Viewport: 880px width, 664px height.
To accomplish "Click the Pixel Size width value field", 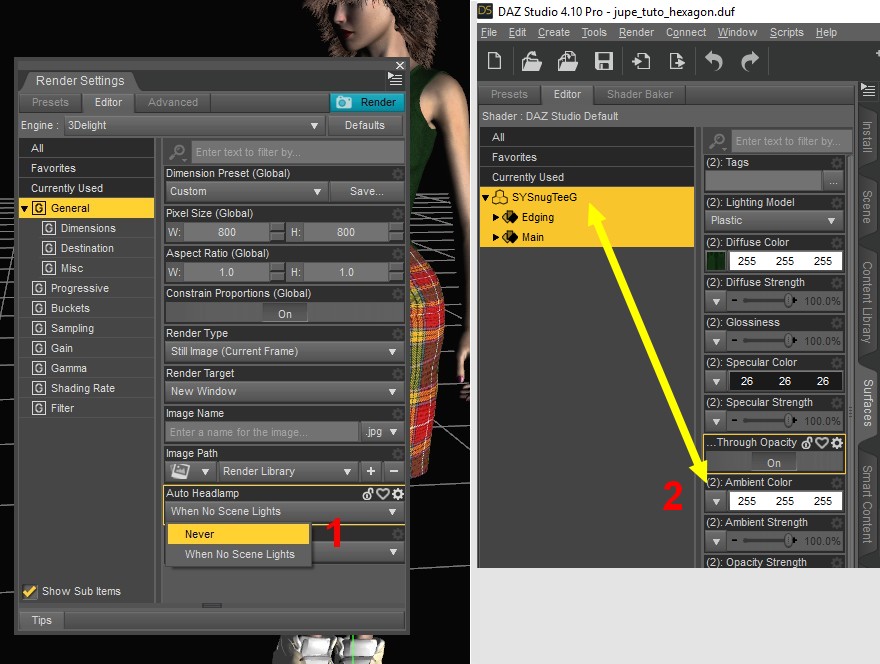I will 227,232.
